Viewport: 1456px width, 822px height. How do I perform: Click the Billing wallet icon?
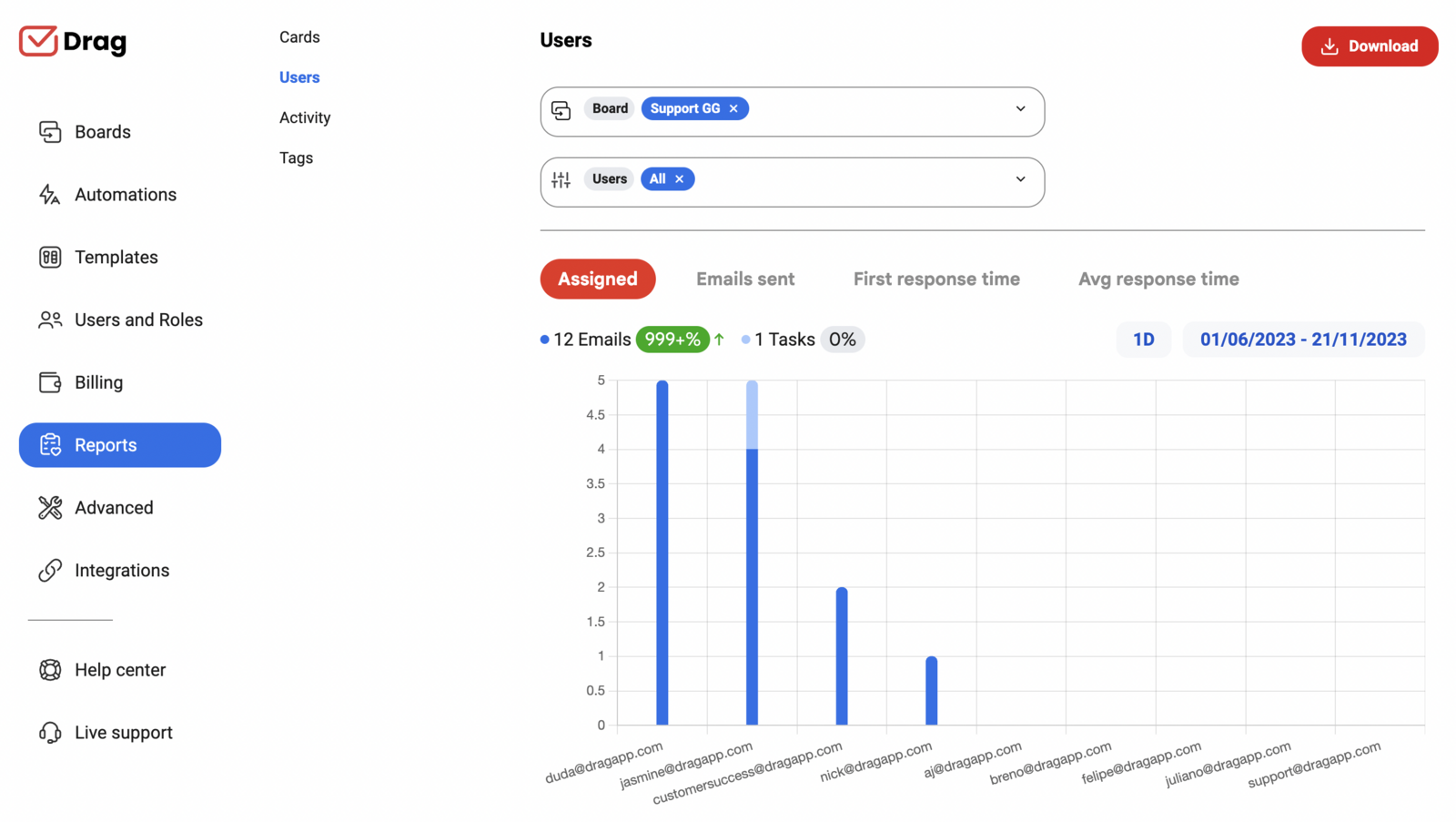coord(50,382)
